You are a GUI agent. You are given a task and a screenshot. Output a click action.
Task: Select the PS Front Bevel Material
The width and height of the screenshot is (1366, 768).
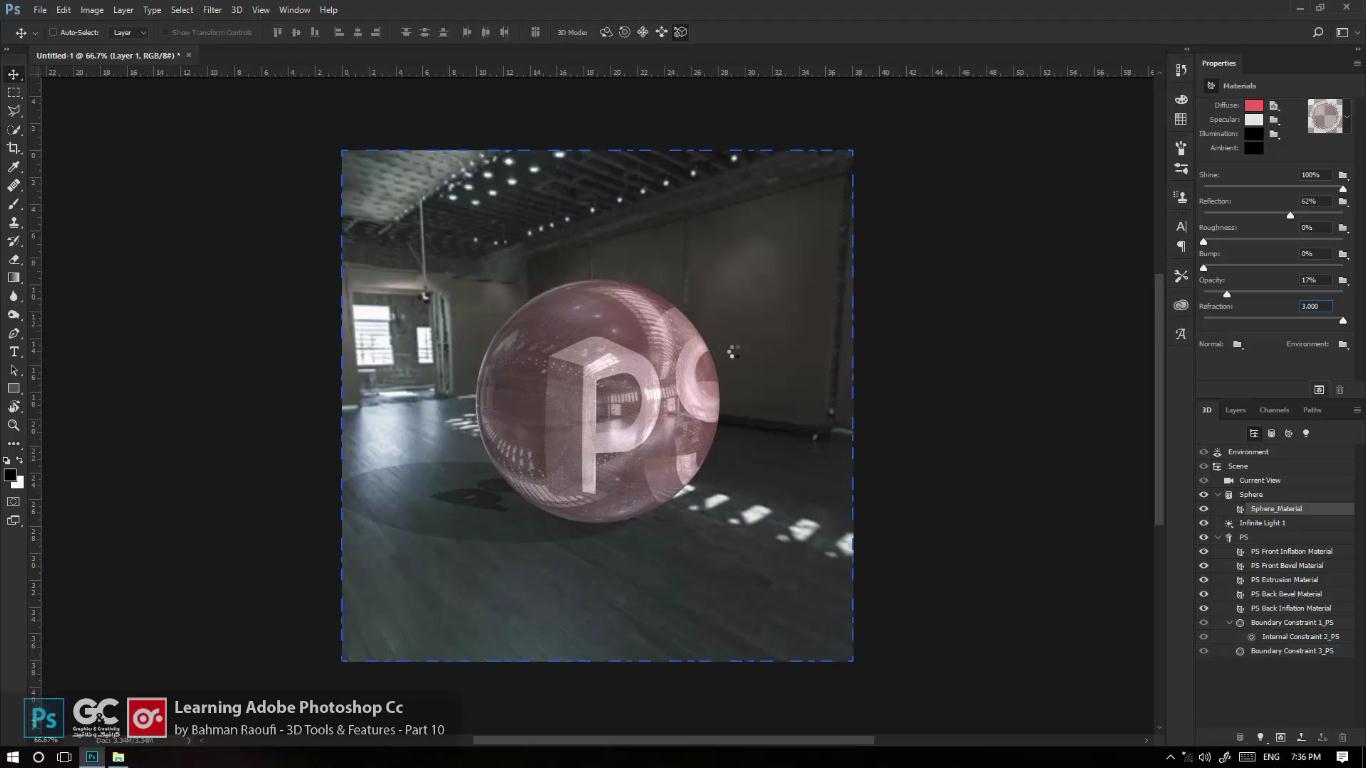click(x=1287, y=566)
